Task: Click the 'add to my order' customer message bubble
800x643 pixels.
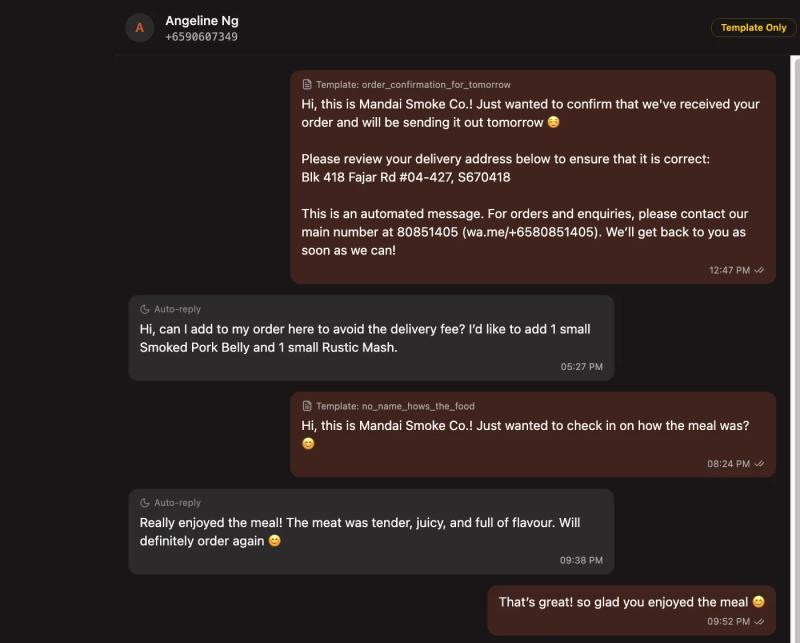Action: 371,338
